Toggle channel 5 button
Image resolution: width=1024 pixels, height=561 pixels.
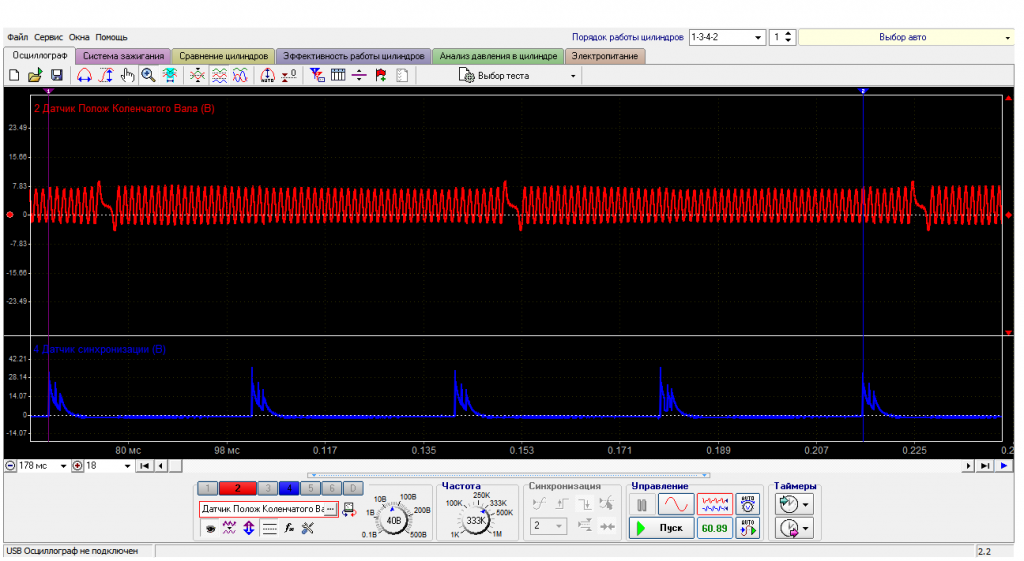click(x=310, y=488)
